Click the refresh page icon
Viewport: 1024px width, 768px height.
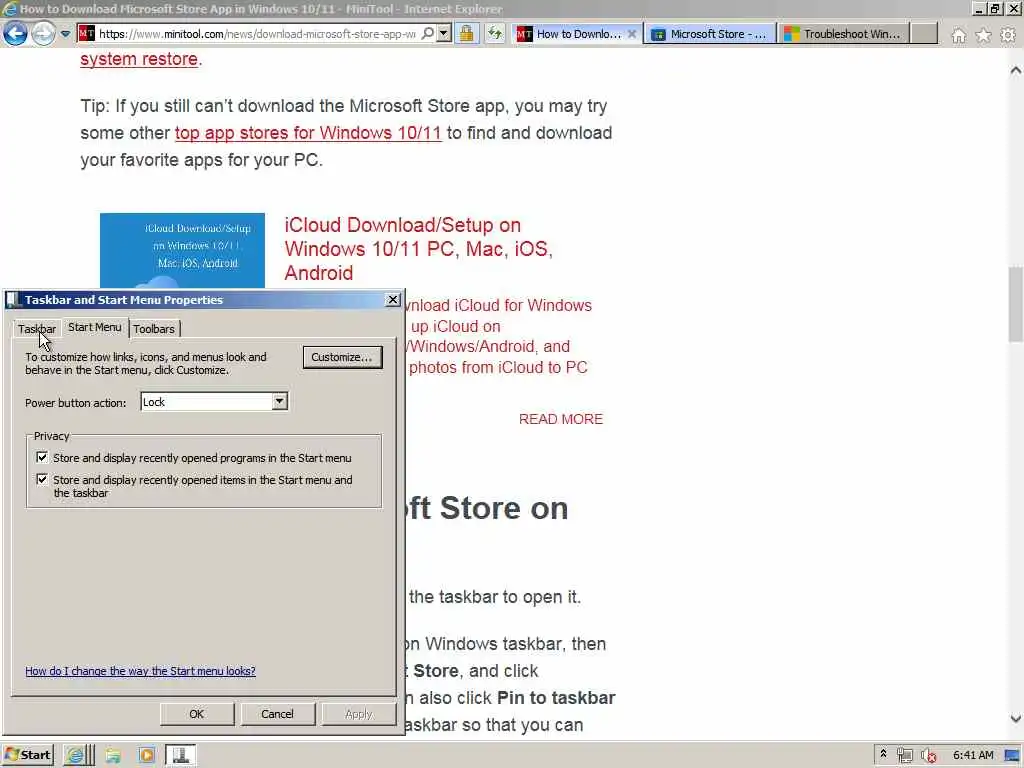(x=495, y=33)
